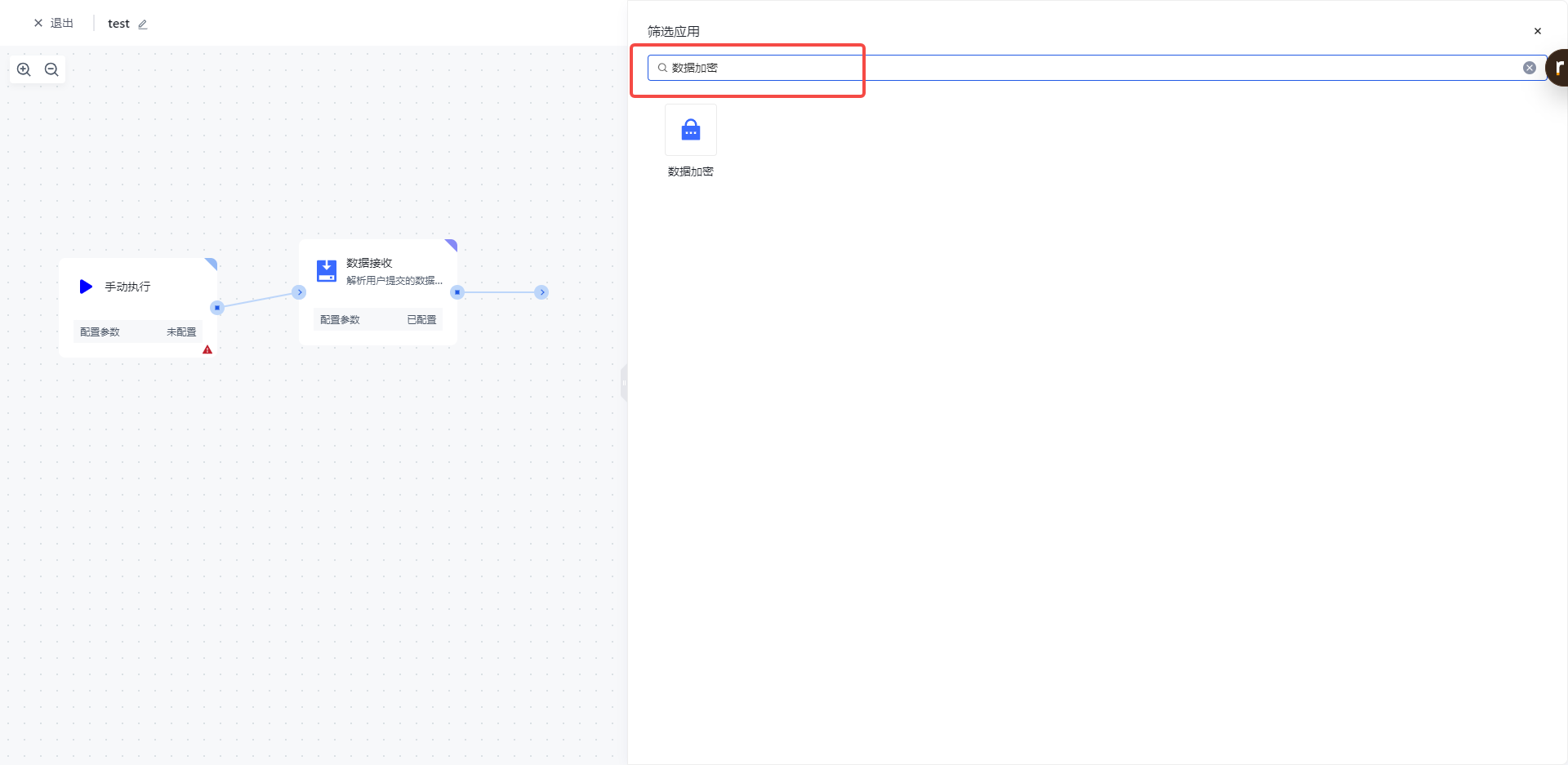Click the output port of 数据接收 node
Screen dimensions: 1568x765
tap(457, 292)
